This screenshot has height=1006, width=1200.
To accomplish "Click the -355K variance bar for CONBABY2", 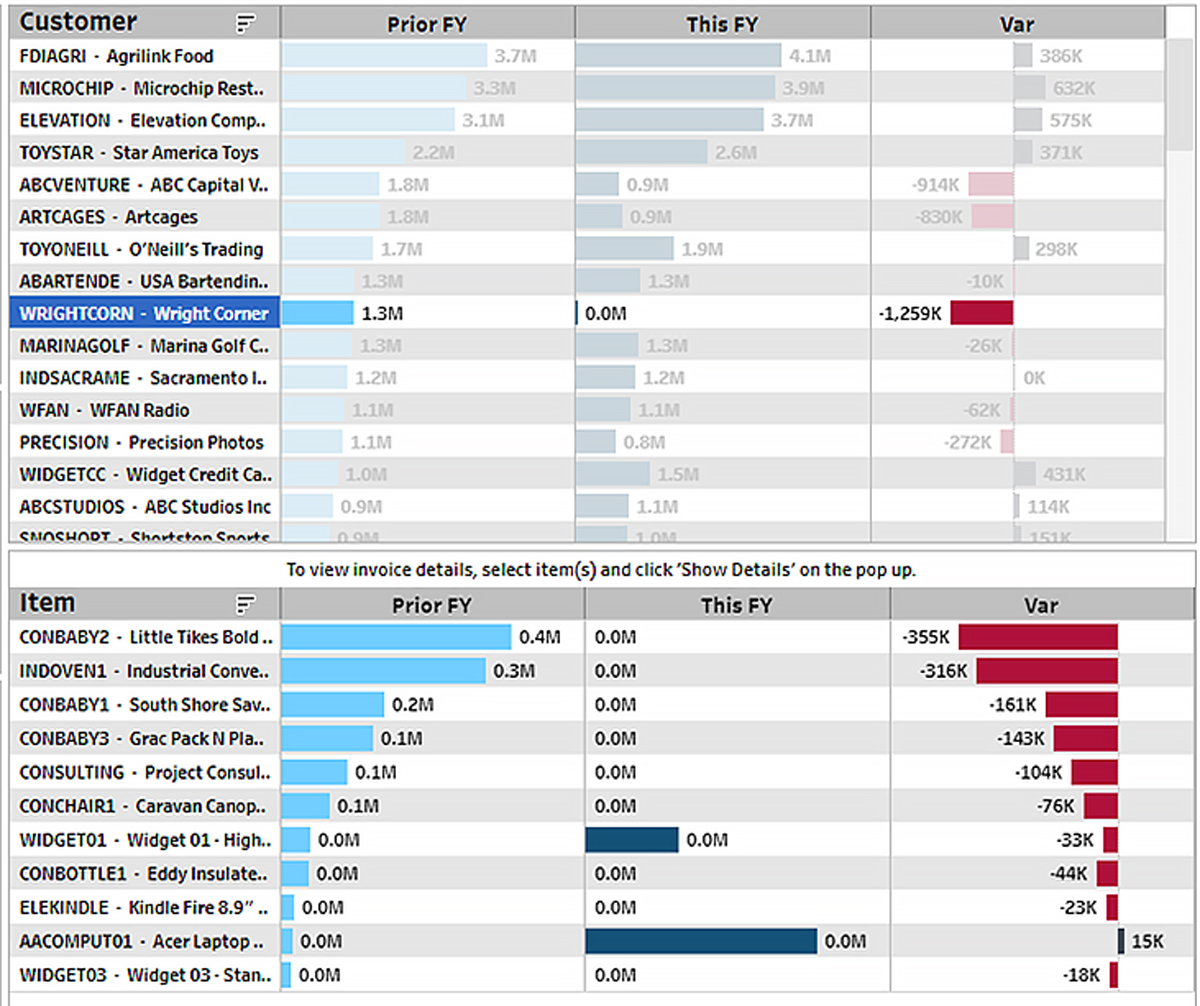I will click(x=1038, y=637).
